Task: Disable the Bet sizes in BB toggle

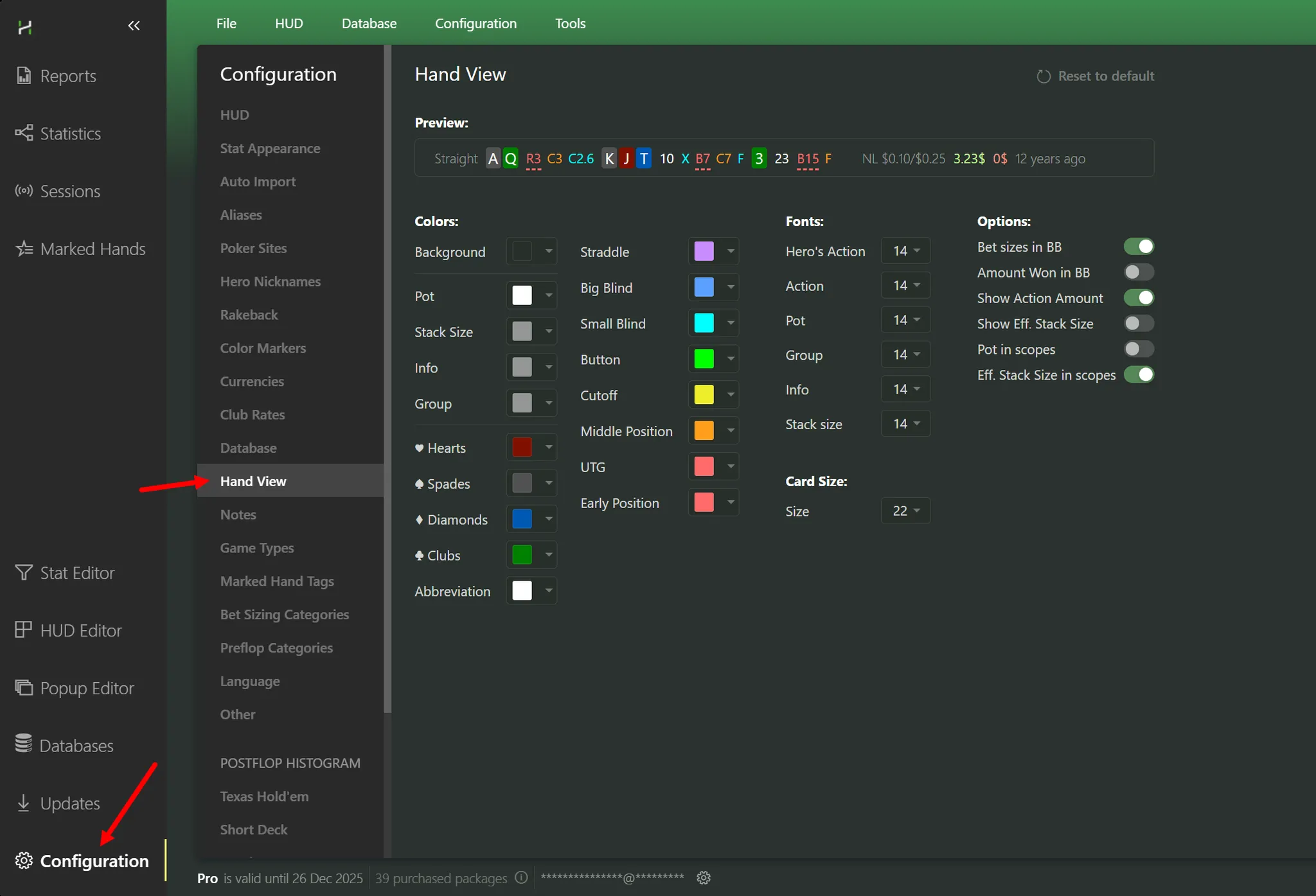Action: coord(1139,247)
